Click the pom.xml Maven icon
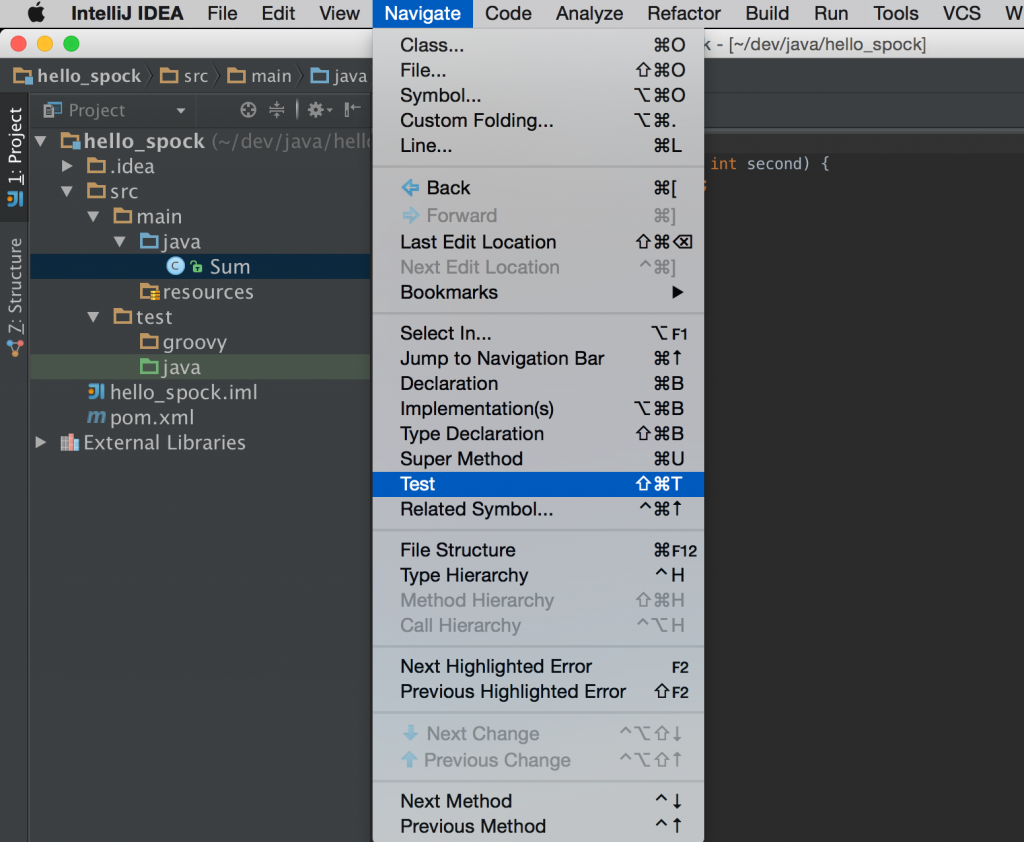The width and height of the screenshot is (1024, 842). click(96, 417)
